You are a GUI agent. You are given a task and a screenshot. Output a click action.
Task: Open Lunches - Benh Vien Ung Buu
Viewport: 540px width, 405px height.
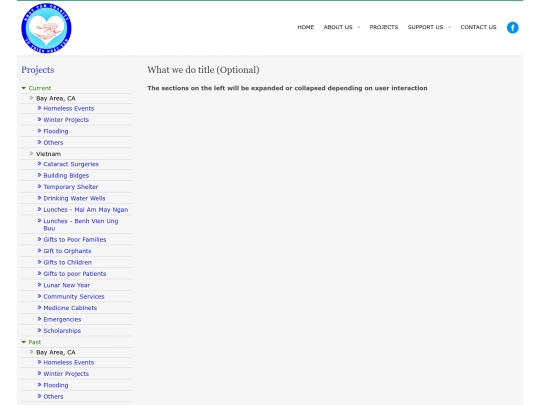click(x=81, y=225)
